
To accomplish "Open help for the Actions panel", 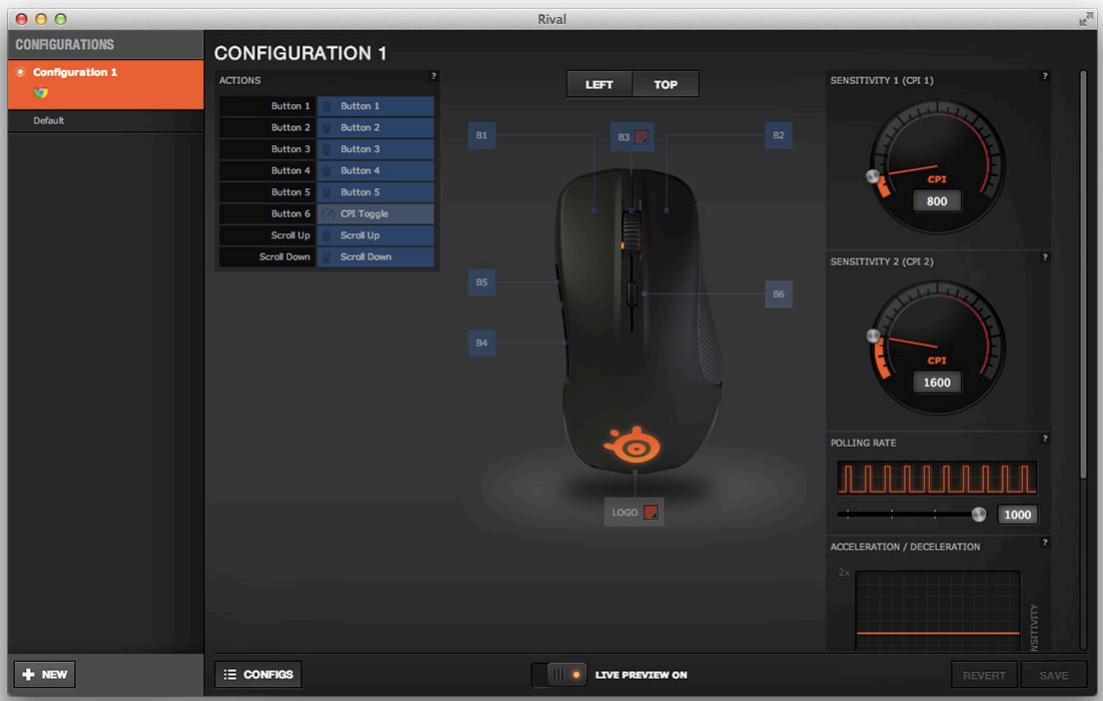I will tap(433, 76).
